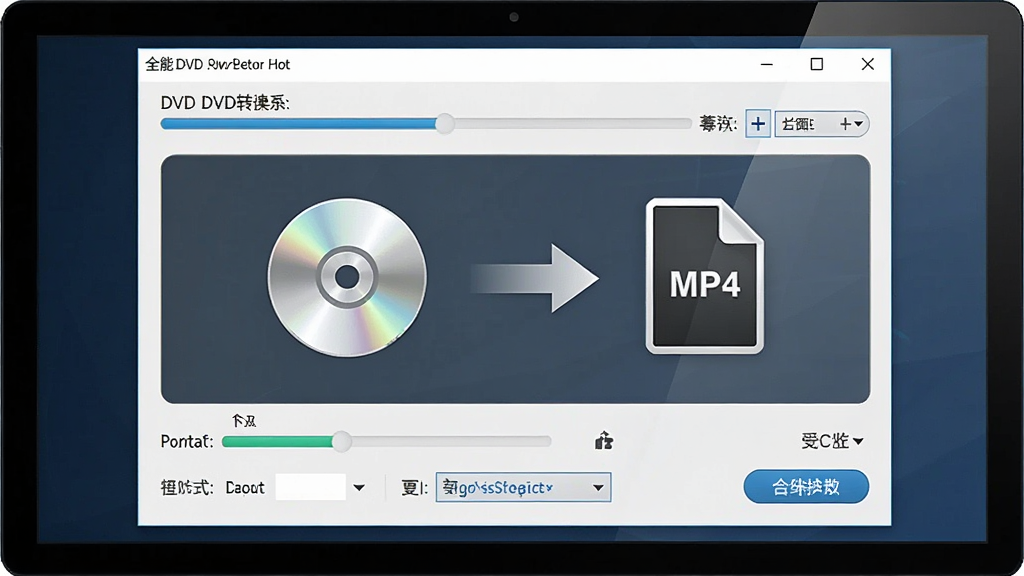Close the DVD converter window
Viewport: 1024px width, 576px height.
point(867,64)
